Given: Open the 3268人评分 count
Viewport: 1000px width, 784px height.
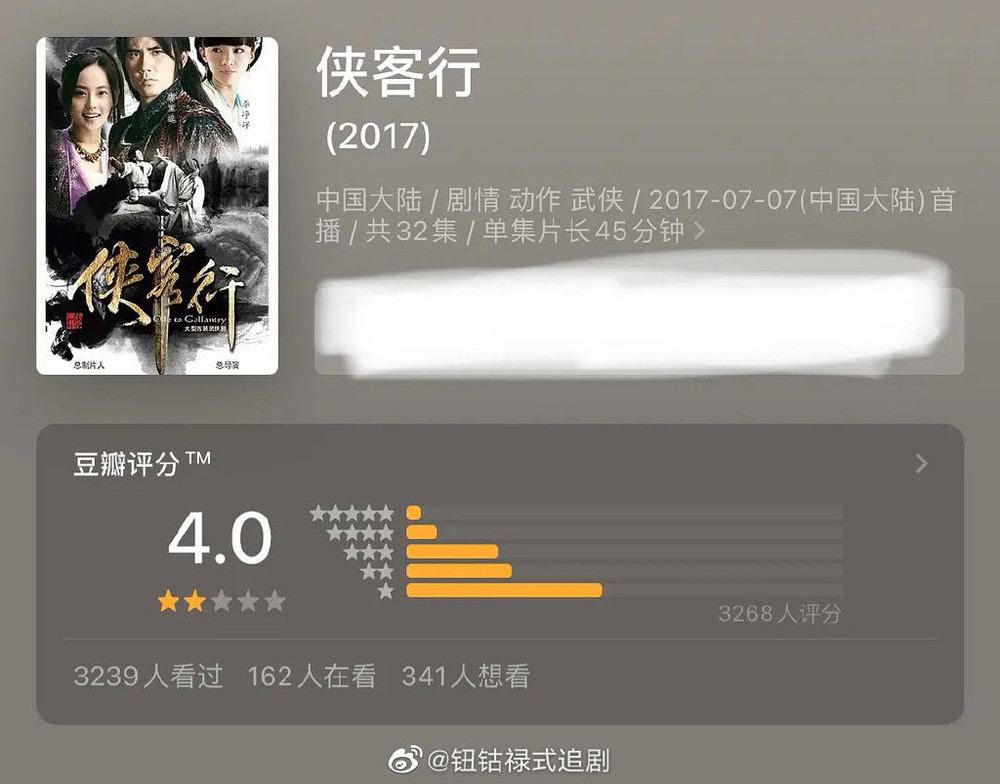Looking at the screenshot, I should click(x=779, y=614).
